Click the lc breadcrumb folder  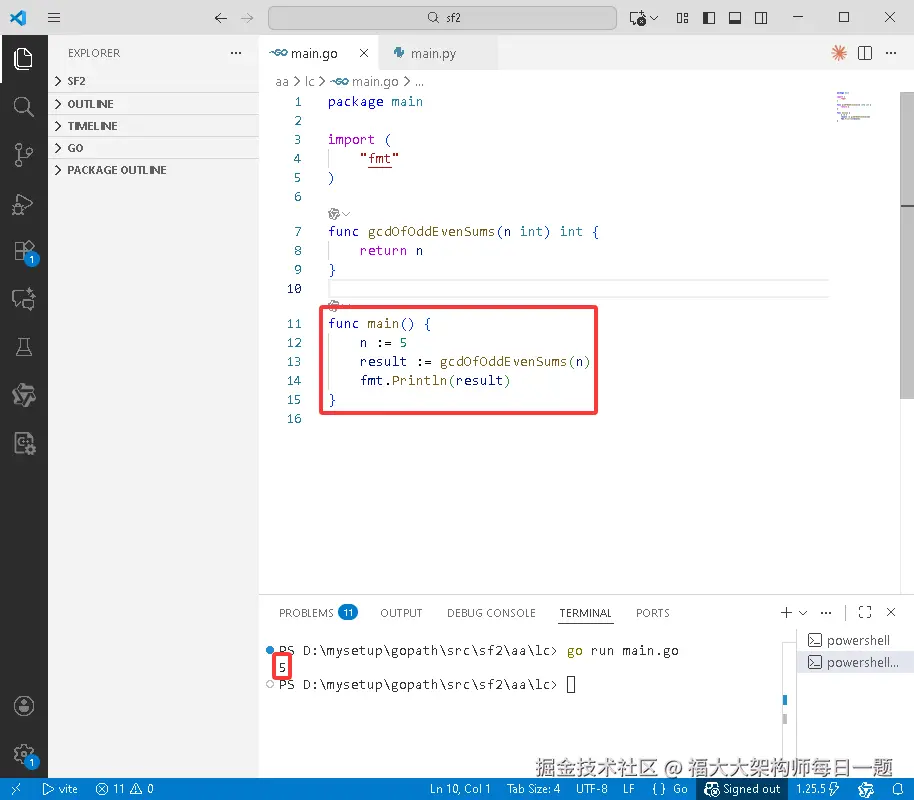point(310,82)
